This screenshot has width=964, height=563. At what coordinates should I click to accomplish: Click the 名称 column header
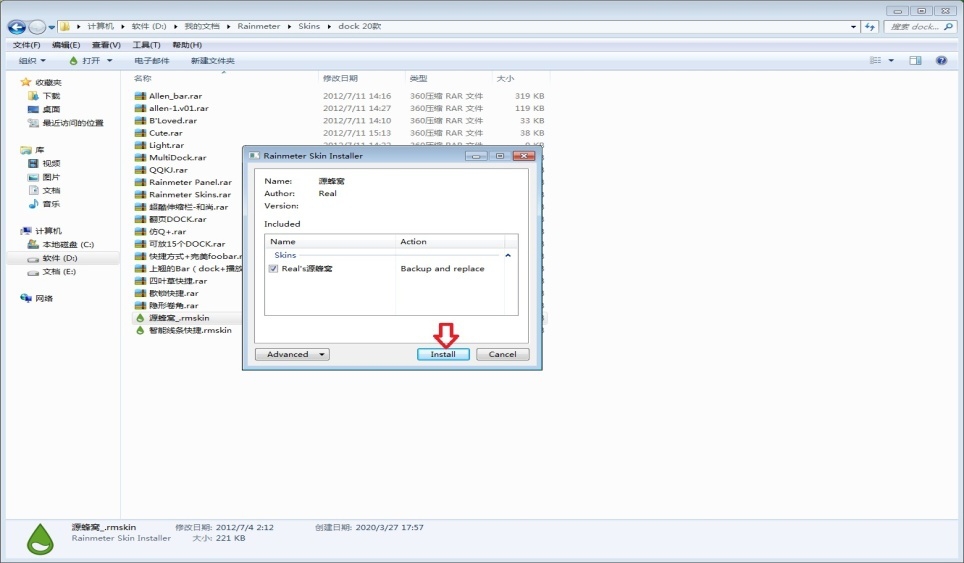coord(142,78)
